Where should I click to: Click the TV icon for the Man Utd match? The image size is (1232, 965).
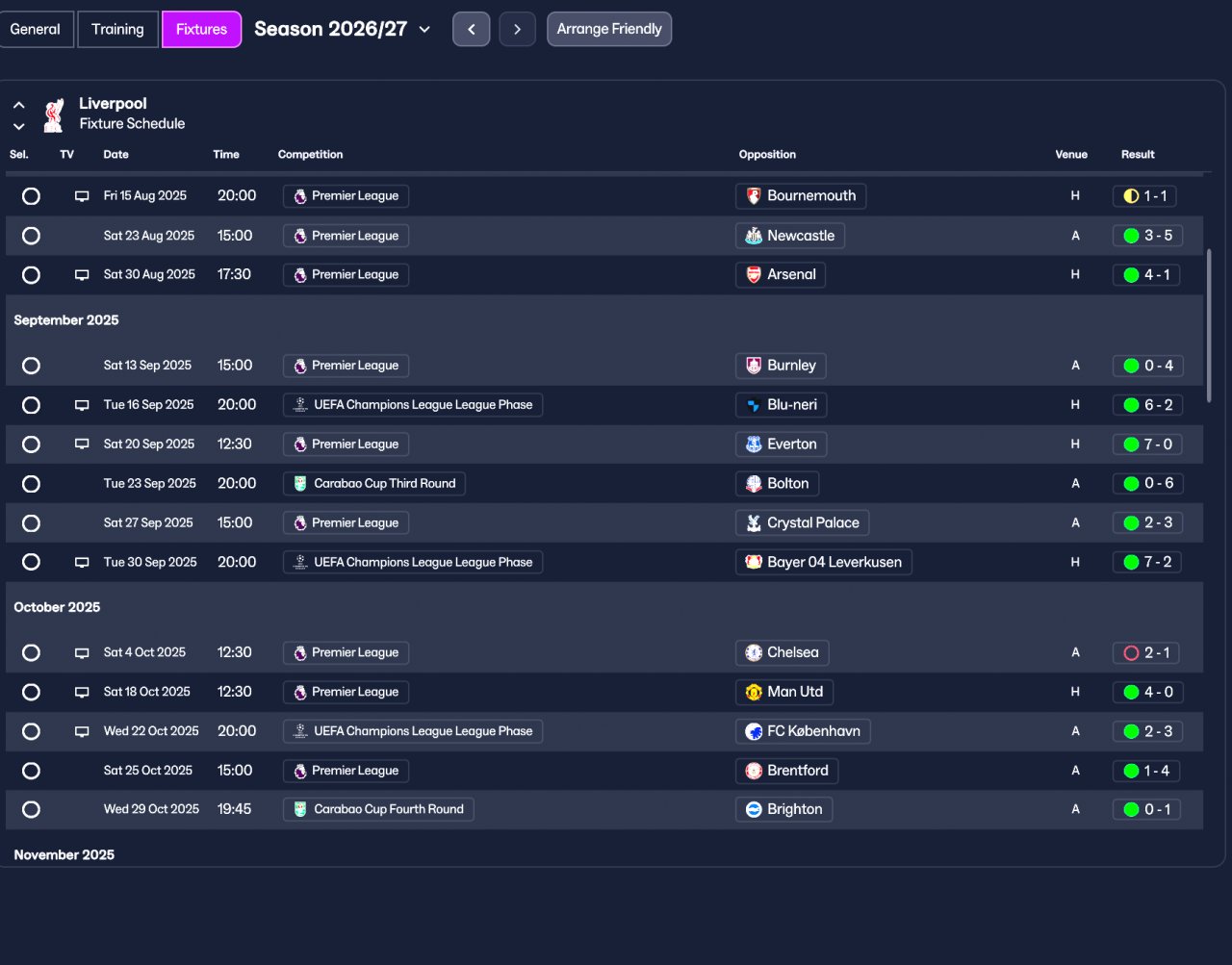click(82, 692)
